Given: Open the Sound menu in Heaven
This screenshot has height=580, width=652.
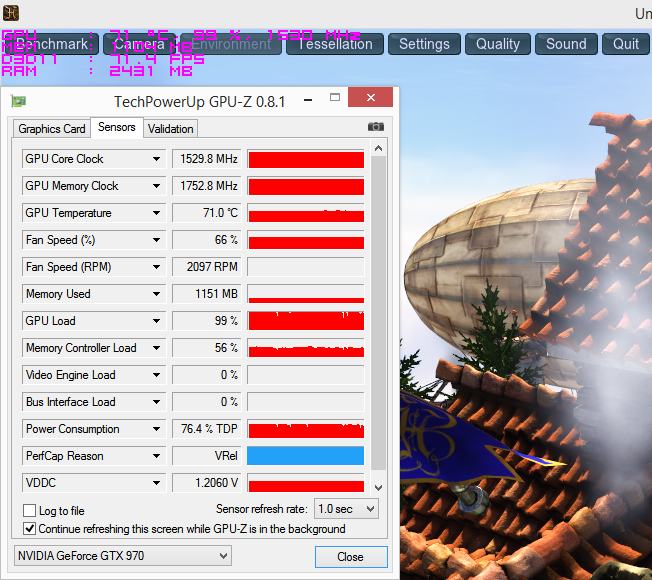Looking at the screenshot, I should pyautogui.click(x=566, y=44).
